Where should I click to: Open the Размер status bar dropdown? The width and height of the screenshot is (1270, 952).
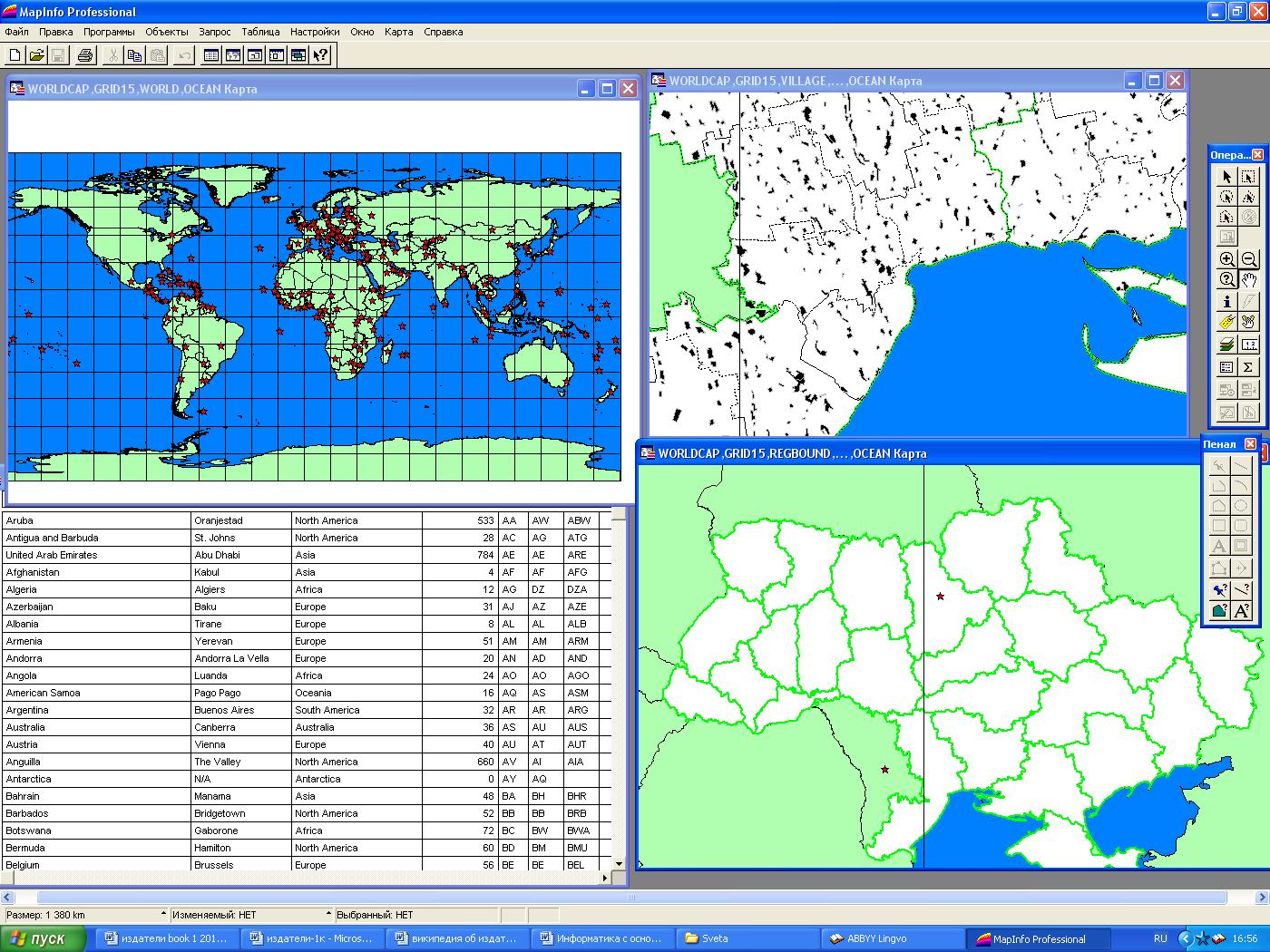click(163, 914)
